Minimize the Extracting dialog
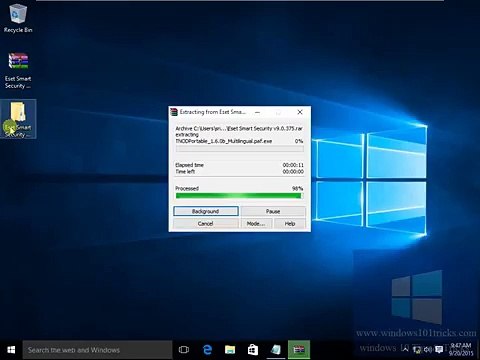The height and width of the screenshot is (360, 480). coord(257,112)
